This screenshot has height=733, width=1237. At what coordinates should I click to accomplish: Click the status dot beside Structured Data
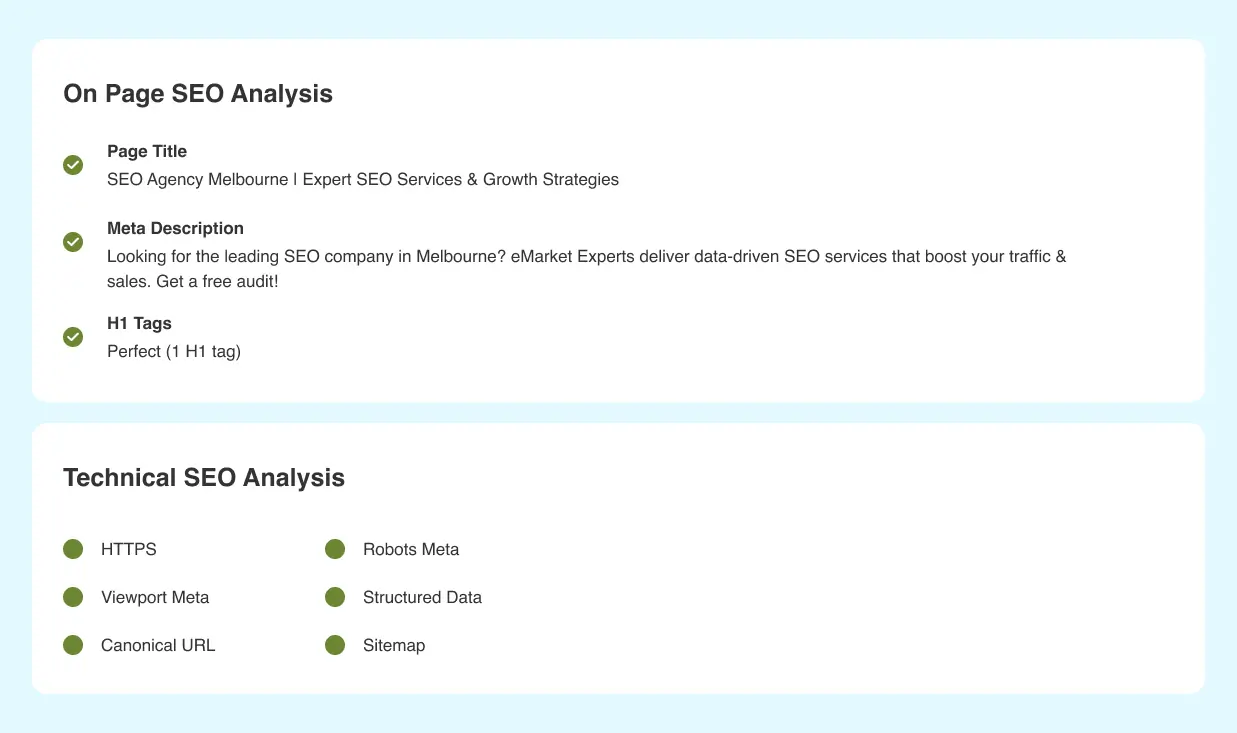point(335,597)
